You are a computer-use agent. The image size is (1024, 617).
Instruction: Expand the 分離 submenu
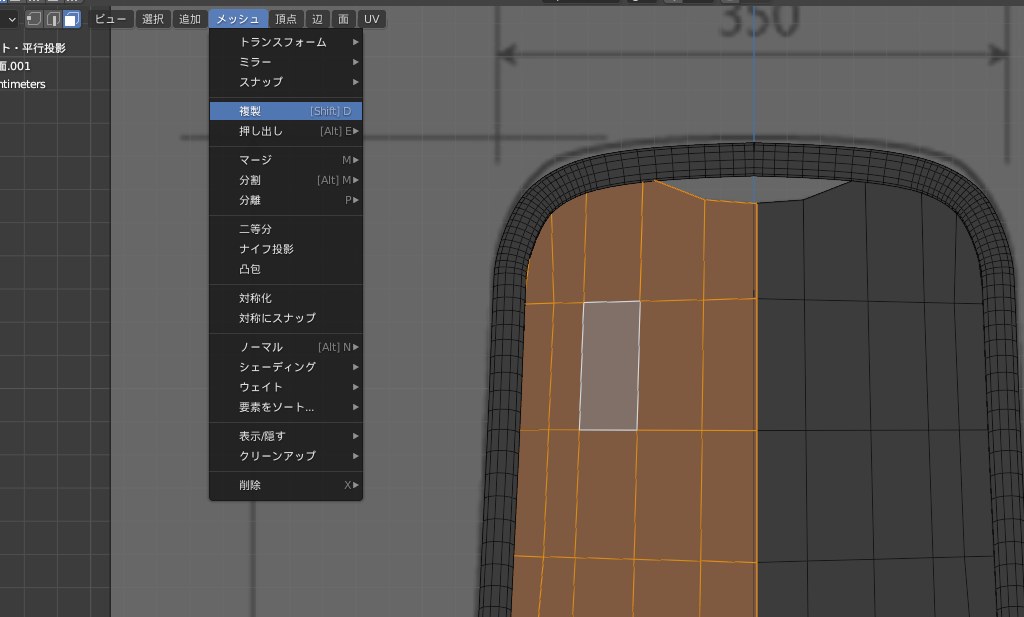click(286, 200)
